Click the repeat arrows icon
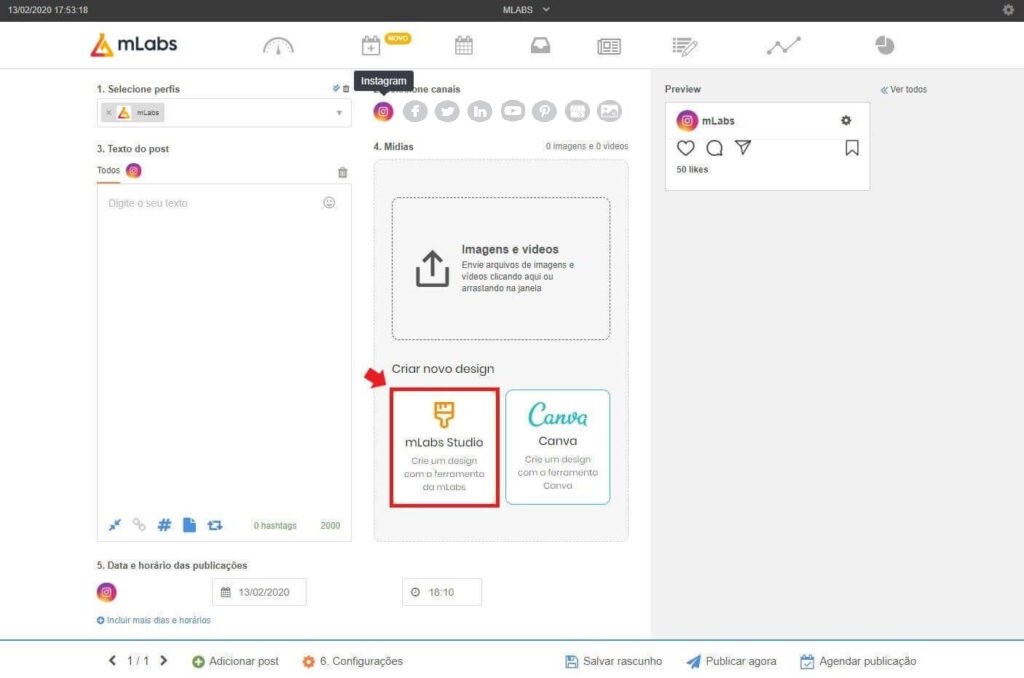Image resolution: width=1024 pixels, height=678 pixels. click(215, 525)
